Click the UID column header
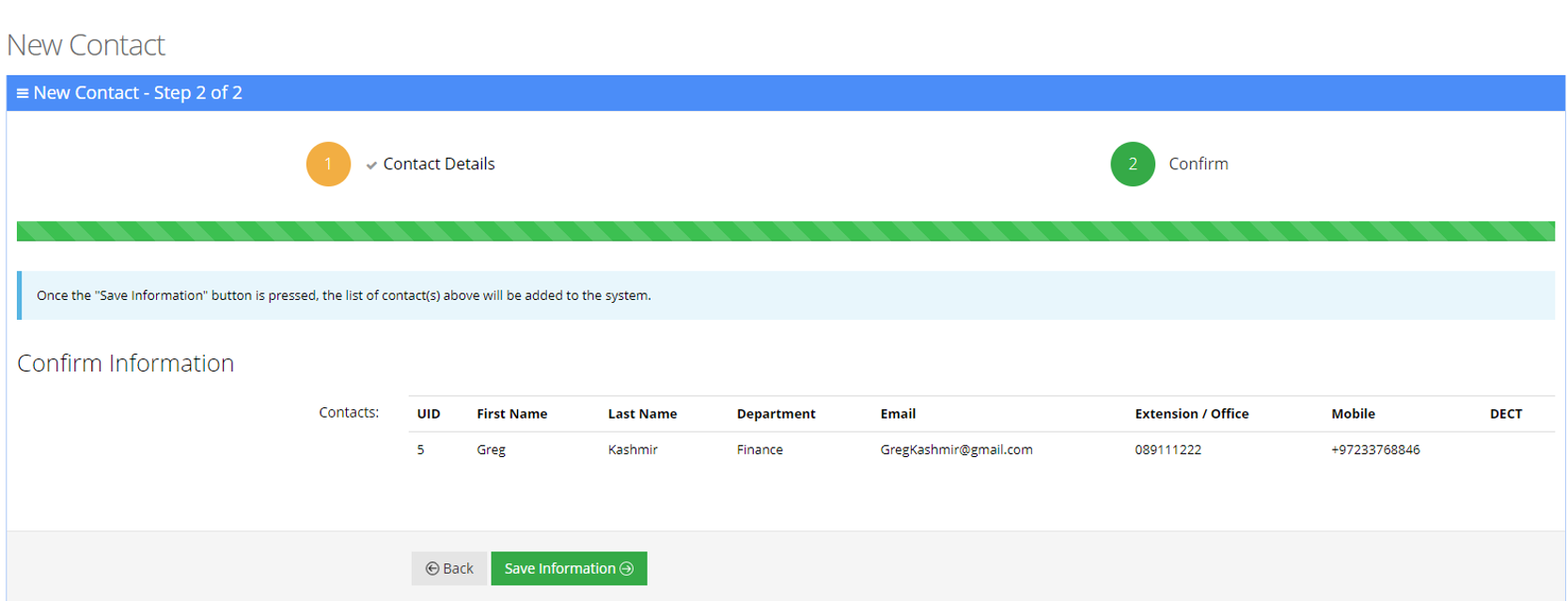Image resolution: width=1568 pixels, height=601 pixels. pos(429,414)
